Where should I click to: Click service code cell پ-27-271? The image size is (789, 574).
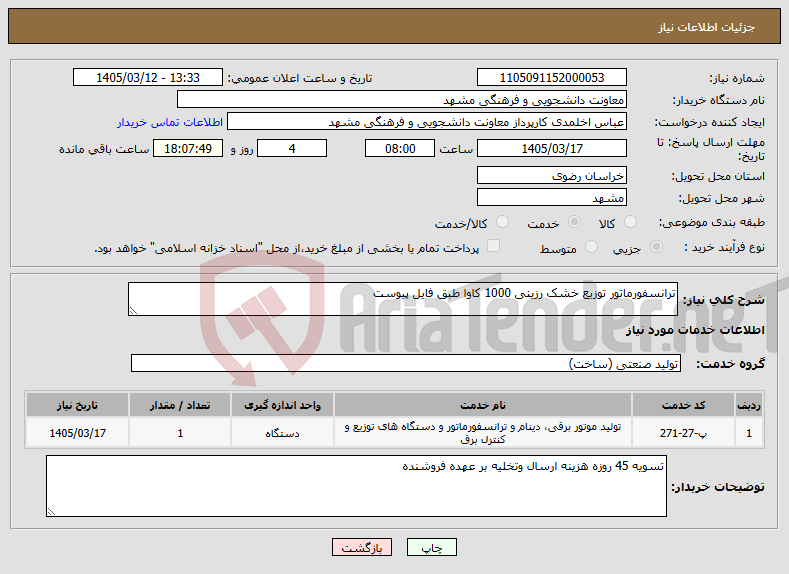point(683,433)
